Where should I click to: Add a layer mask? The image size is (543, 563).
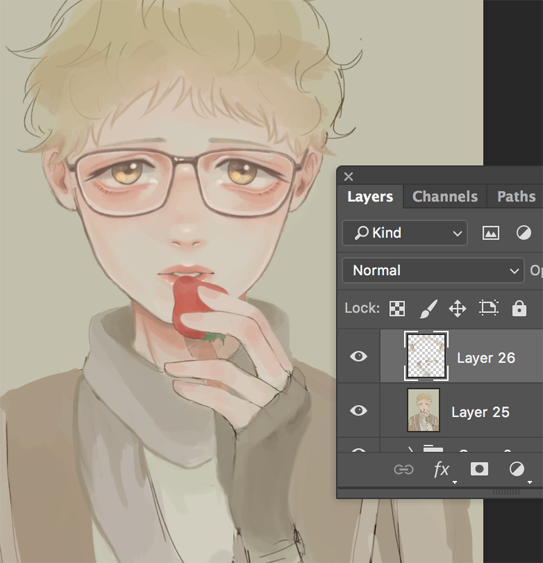pos(479,469)
